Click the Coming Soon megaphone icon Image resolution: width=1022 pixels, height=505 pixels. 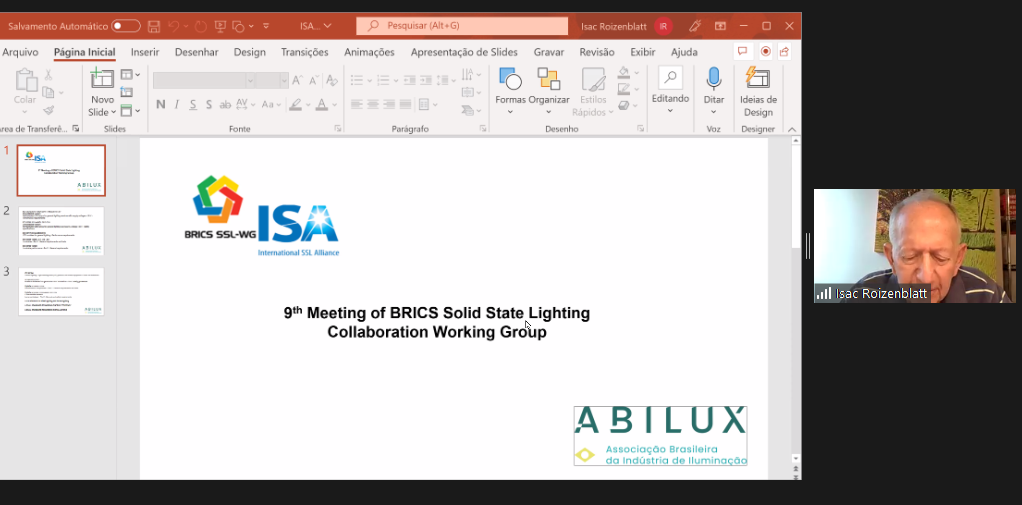click(695, 26)
